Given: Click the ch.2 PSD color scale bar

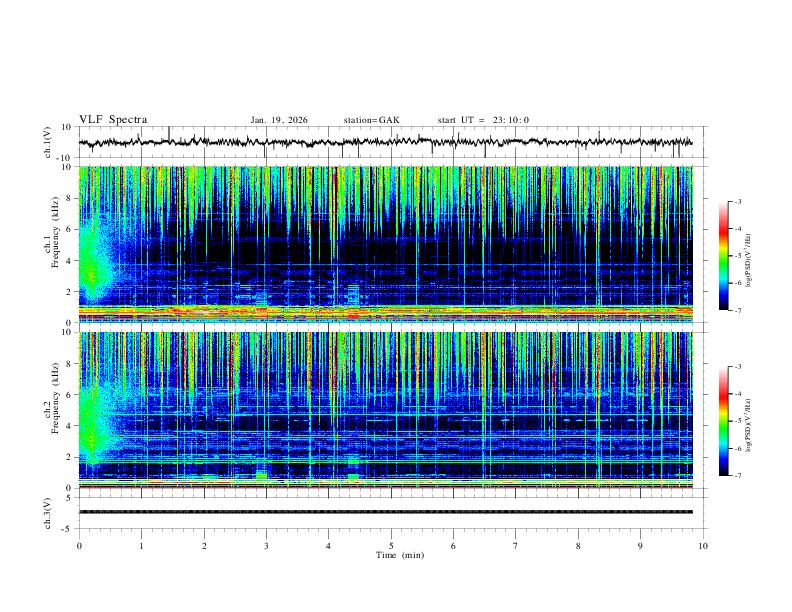Looking at the screenshot, I should pos(723,421).
